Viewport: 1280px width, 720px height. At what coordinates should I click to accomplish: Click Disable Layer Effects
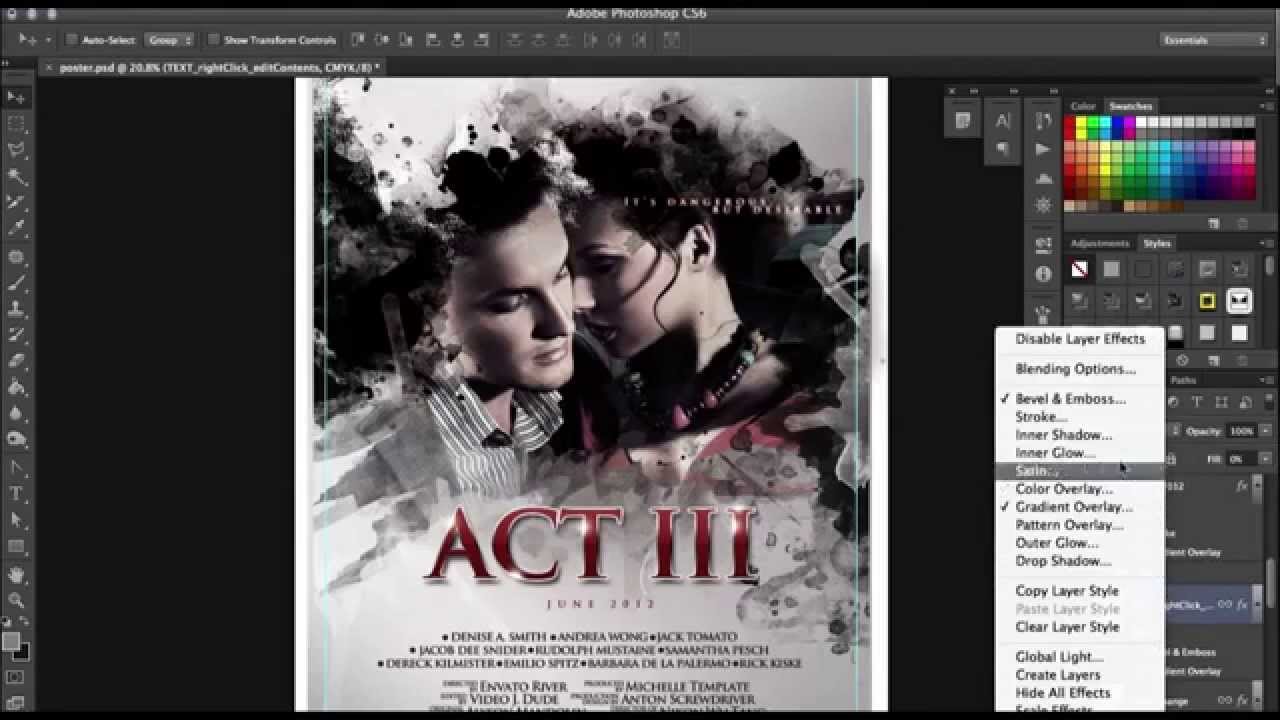tap(1080, 339)
